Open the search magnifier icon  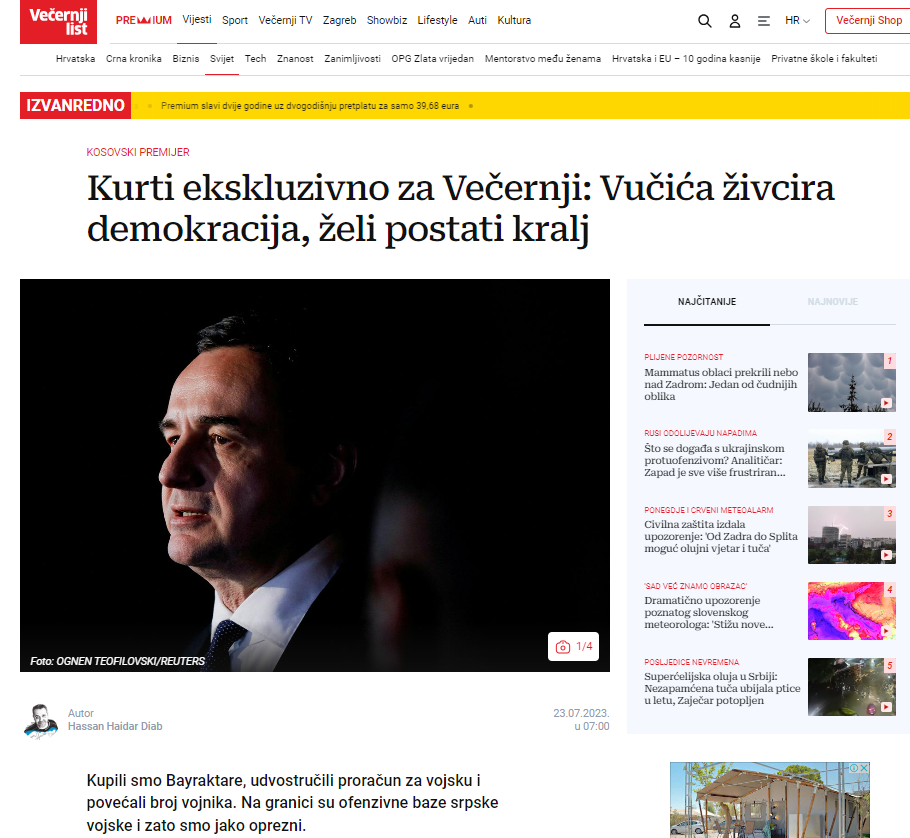tap(705, 21)
